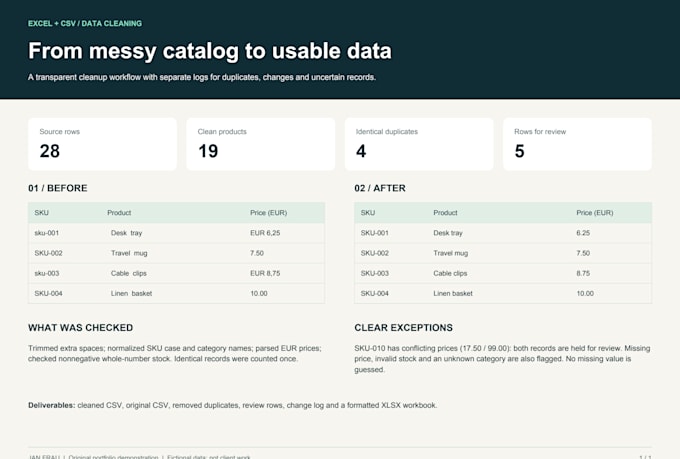
Task: Click the '02 / AFTER' section heading
Action: [380, 188]
